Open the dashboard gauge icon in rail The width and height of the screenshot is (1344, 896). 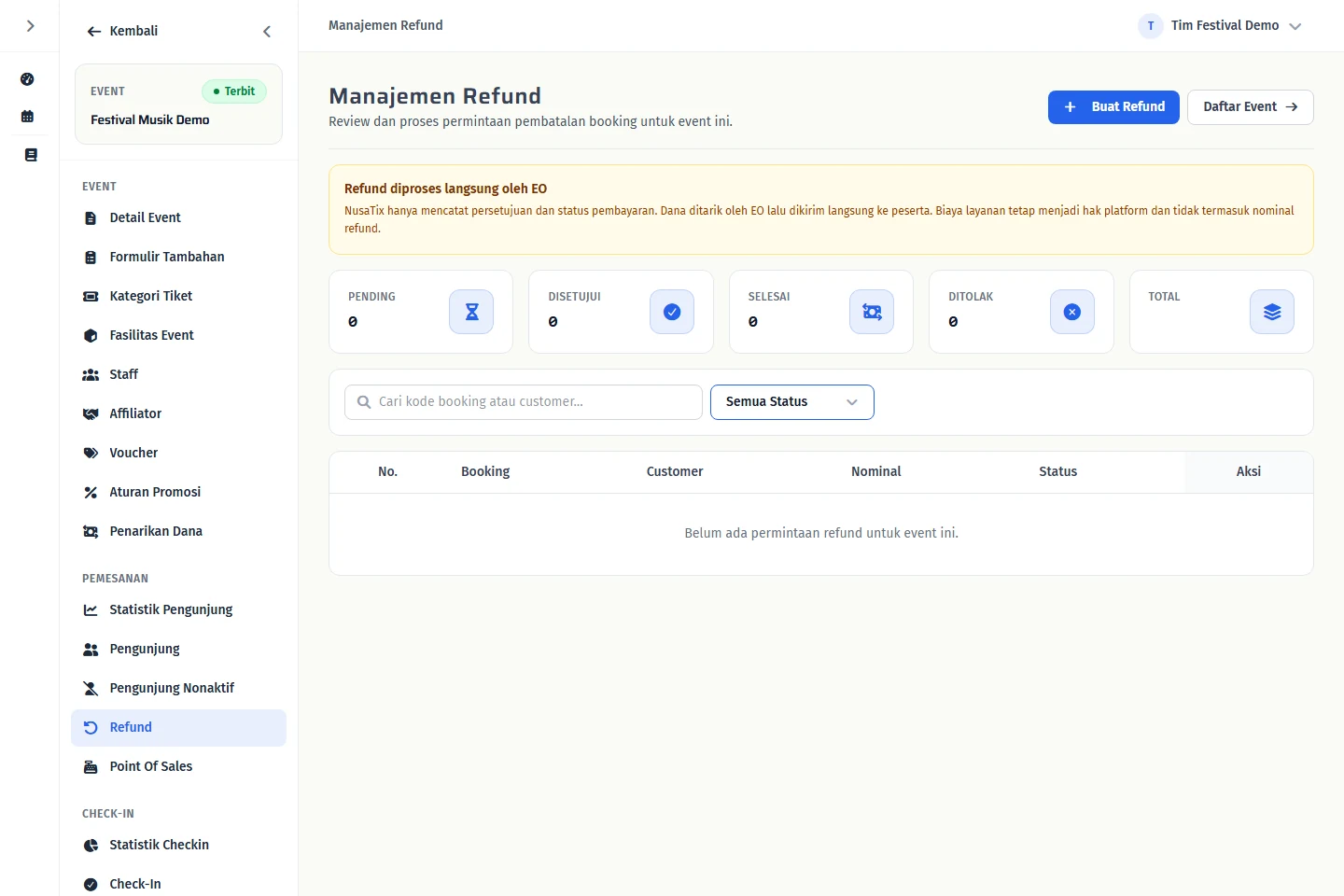pos(28,79)
